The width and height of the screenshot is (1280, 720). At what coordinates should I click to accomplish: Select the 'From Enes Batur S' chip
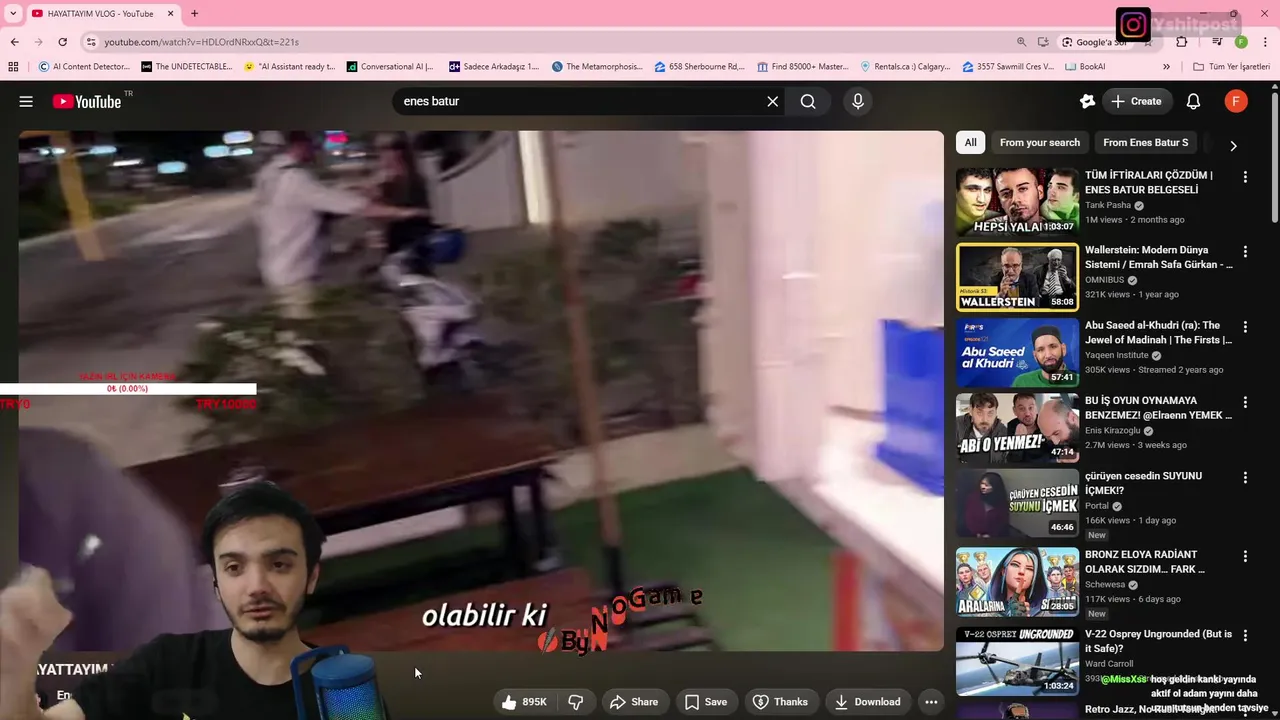[x=1145, y=143]
